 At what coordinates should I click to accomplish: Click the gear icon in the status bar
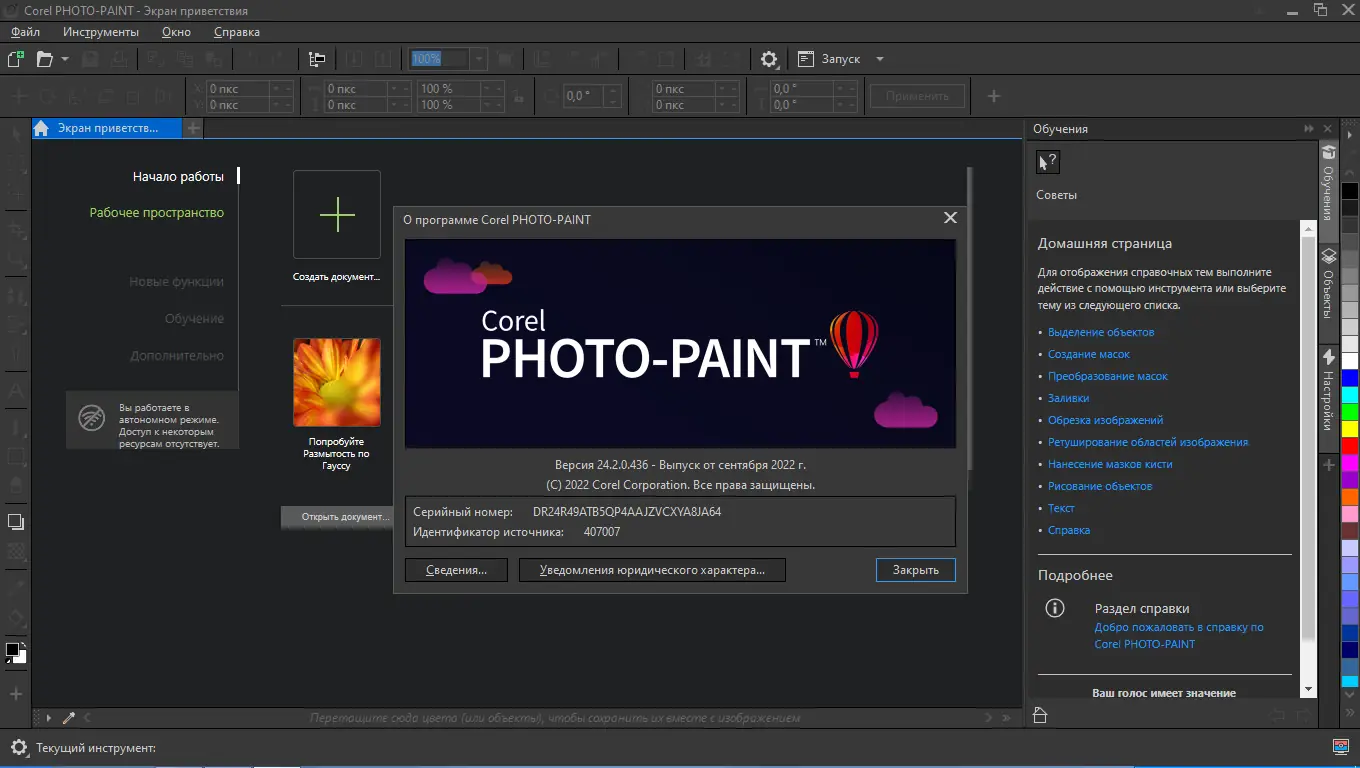click(18, 748)
